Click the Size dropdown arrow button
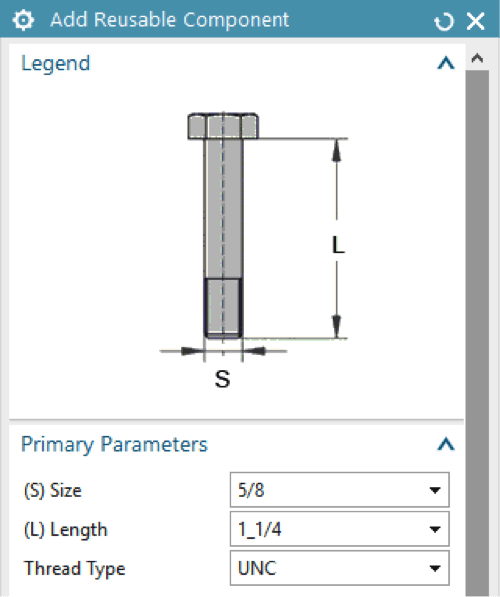 pos(435,490)
